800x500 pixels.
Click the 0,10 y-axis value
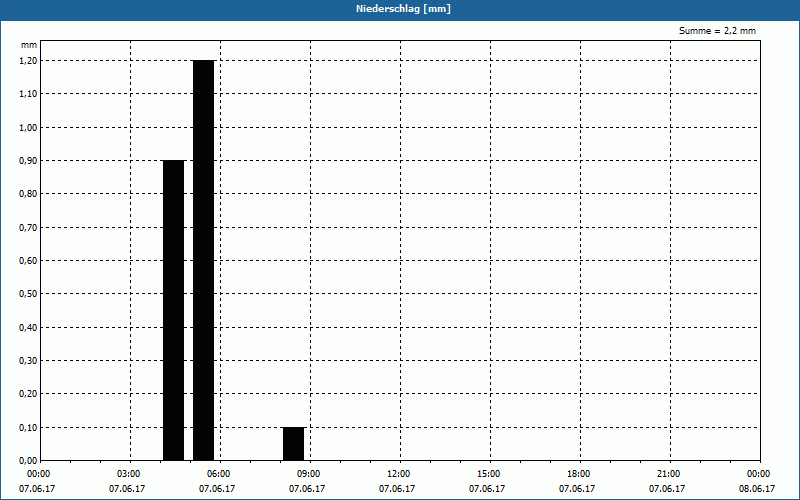point(29,428)
